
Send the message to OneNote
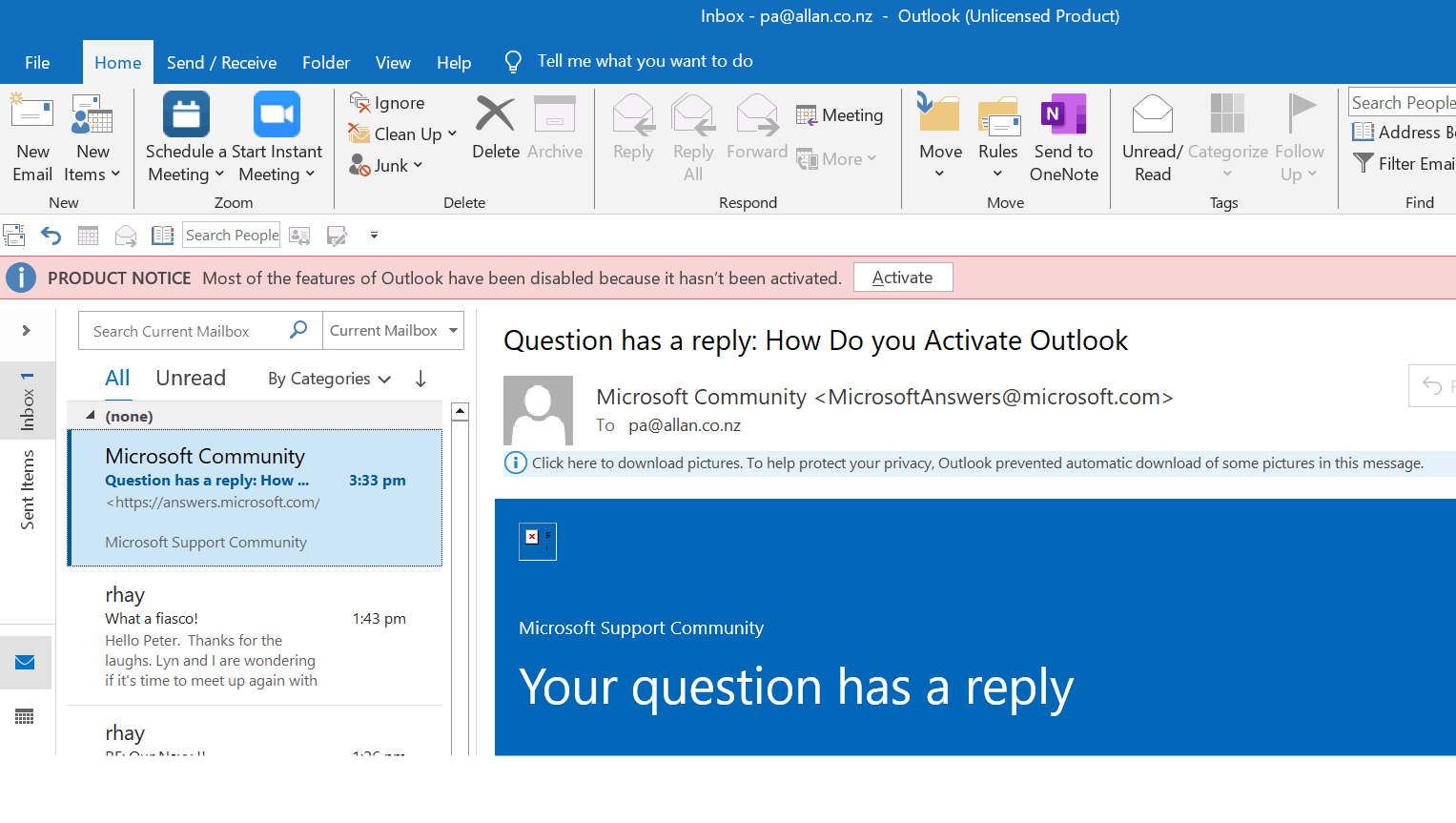click(x=1062, y=136)
